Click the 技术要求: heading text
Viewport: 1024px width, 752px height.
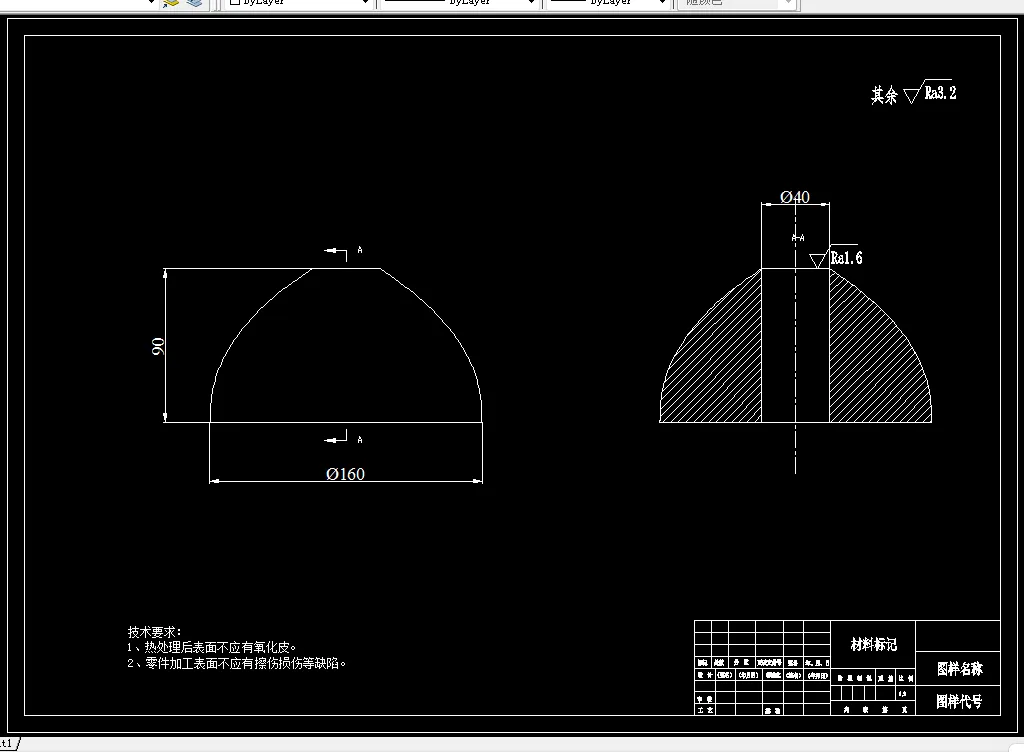click(154, 632)
